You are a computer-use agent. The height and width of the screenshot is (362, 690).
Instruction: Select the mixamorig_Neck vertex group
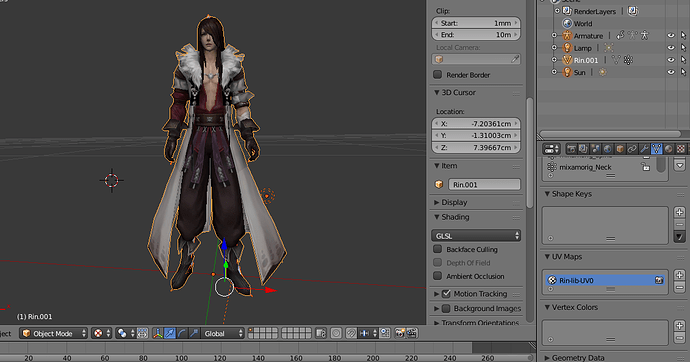585,167
